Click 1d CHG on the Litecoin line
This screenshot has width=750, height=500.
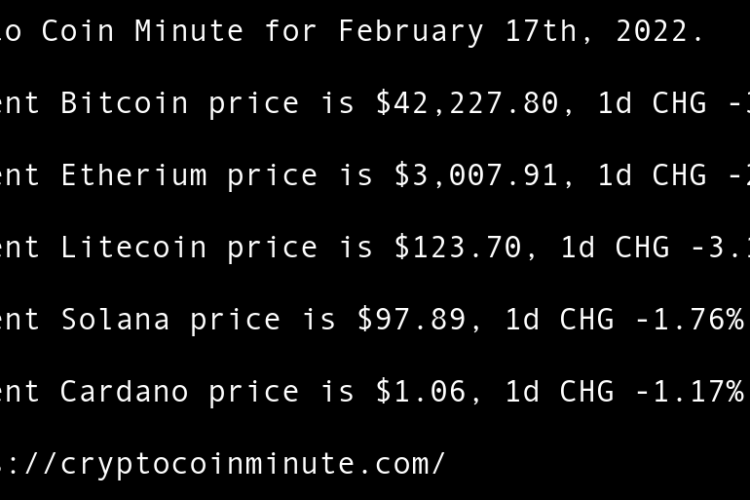[614, 247]
